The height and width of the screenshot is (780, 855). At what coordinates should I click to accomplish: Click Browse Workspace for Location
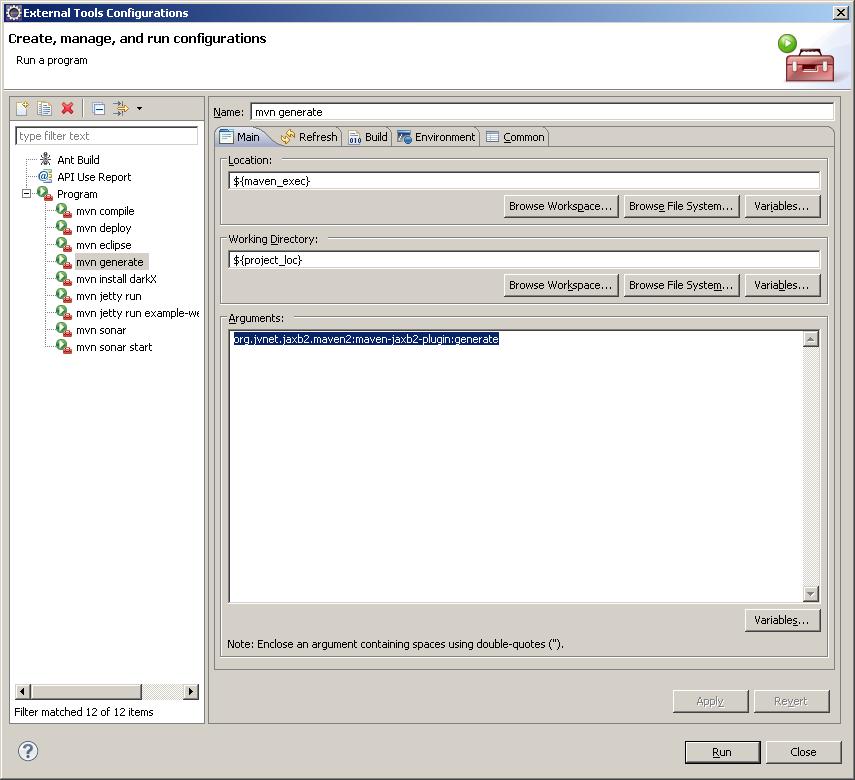click(560, 206)
